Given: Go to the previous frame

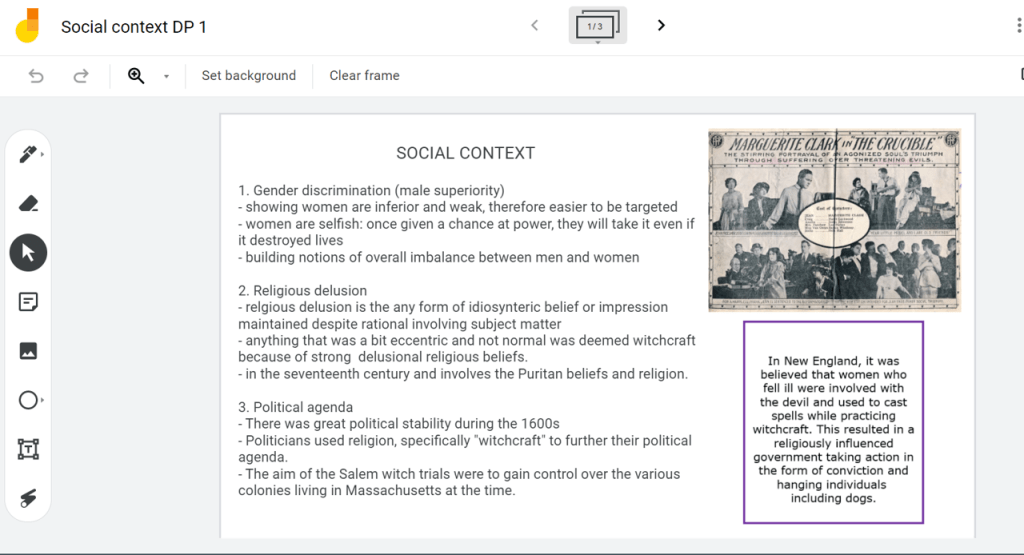Looking at the screenshot, I should [x=535, y=26].
